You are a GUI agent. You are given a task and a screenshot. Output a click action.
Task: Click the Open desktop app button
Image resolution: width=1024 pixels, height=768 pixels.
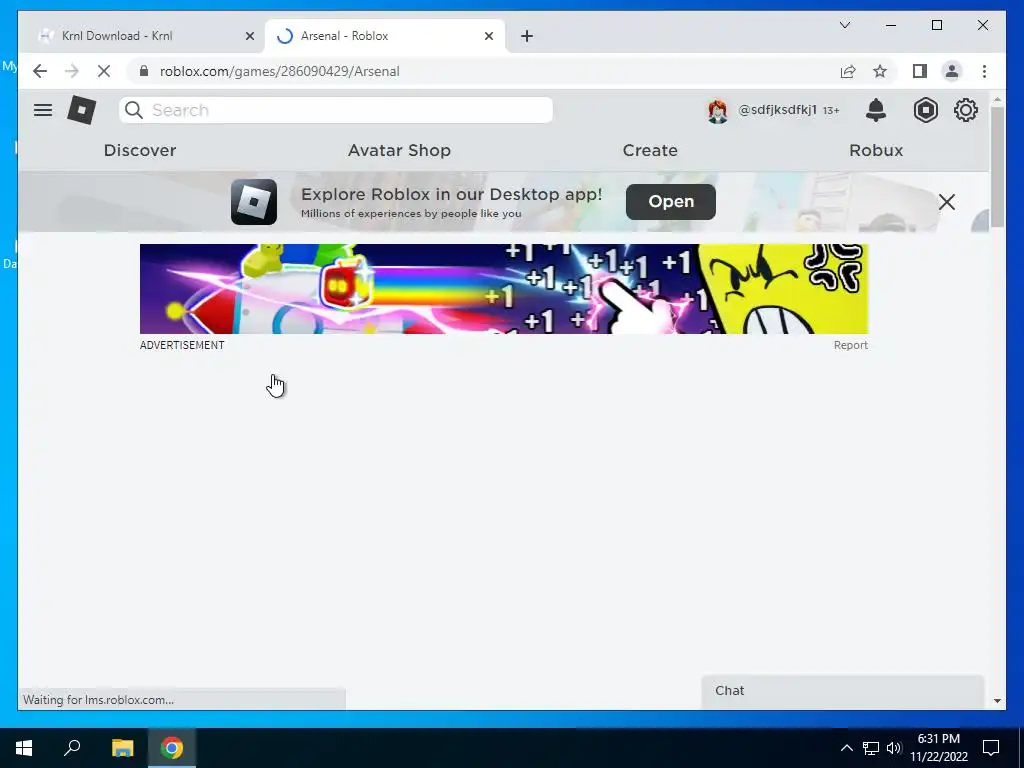[671, 202]
